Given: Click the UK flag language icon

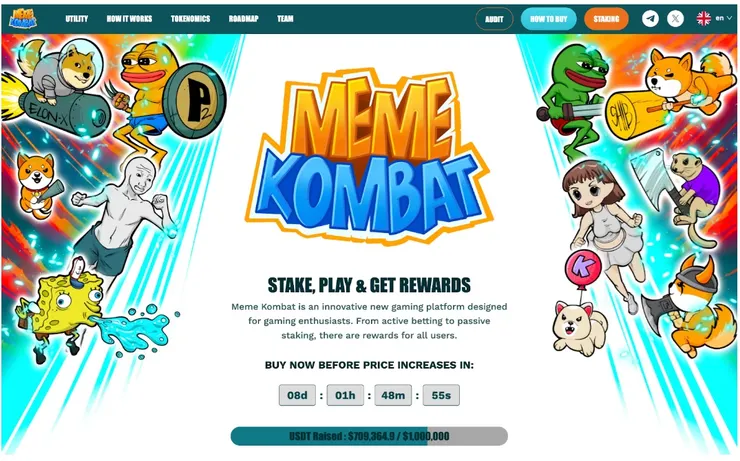Looking at the screenshot, I should [x=704, y=19].
